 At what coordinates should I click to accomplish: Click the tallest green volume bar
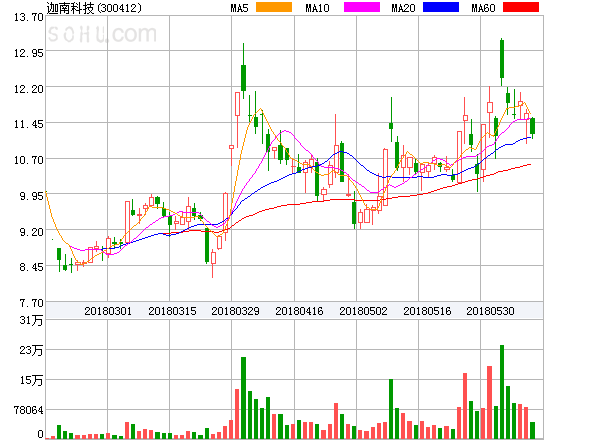point(502,391)
